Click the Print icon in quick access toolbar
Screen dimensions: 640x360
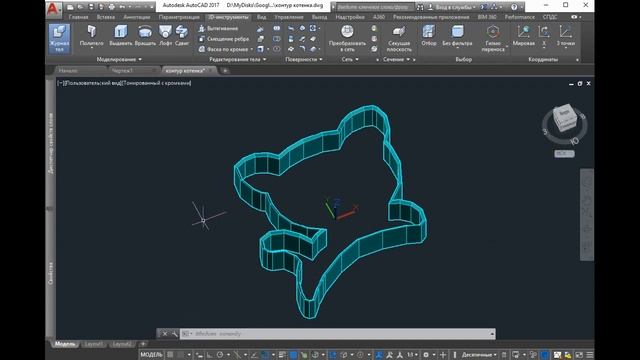[x=111, y=7]
